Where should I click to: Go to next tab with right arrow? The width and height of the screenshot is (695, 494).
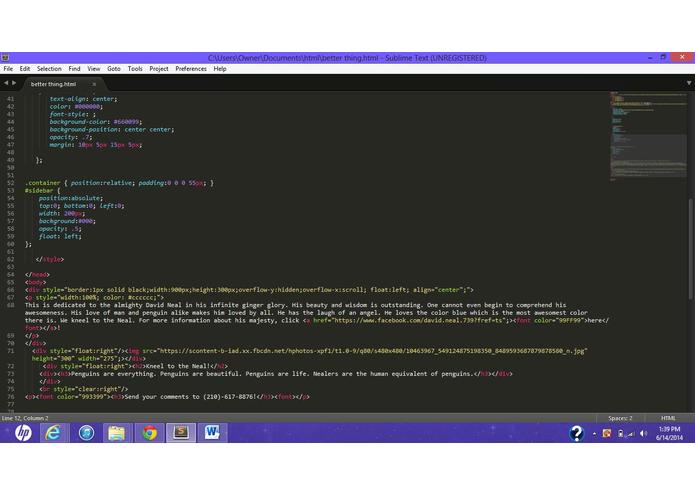pyautogui.click(x=14, y=83)
